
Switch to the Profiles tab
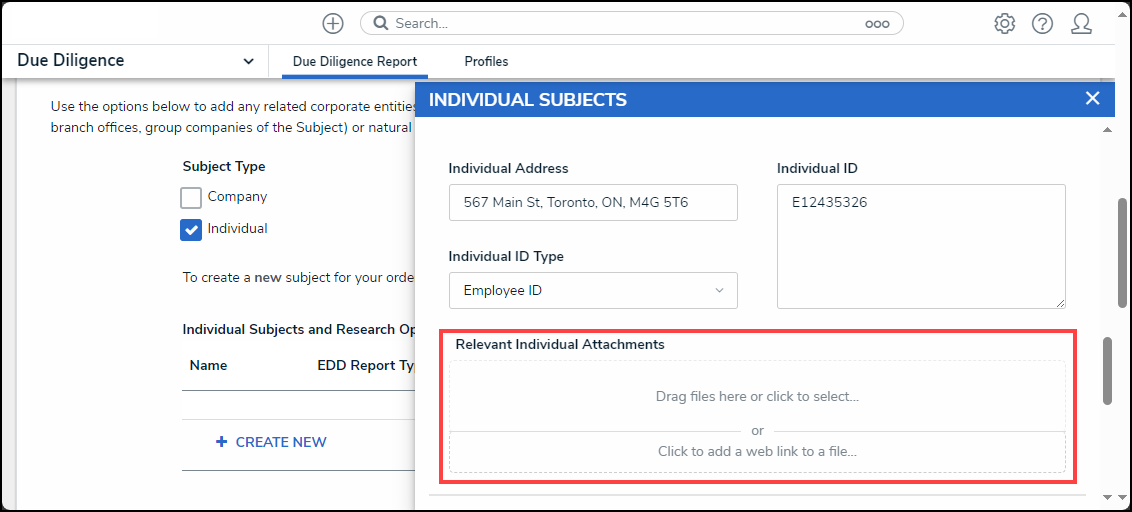point(486,61)
